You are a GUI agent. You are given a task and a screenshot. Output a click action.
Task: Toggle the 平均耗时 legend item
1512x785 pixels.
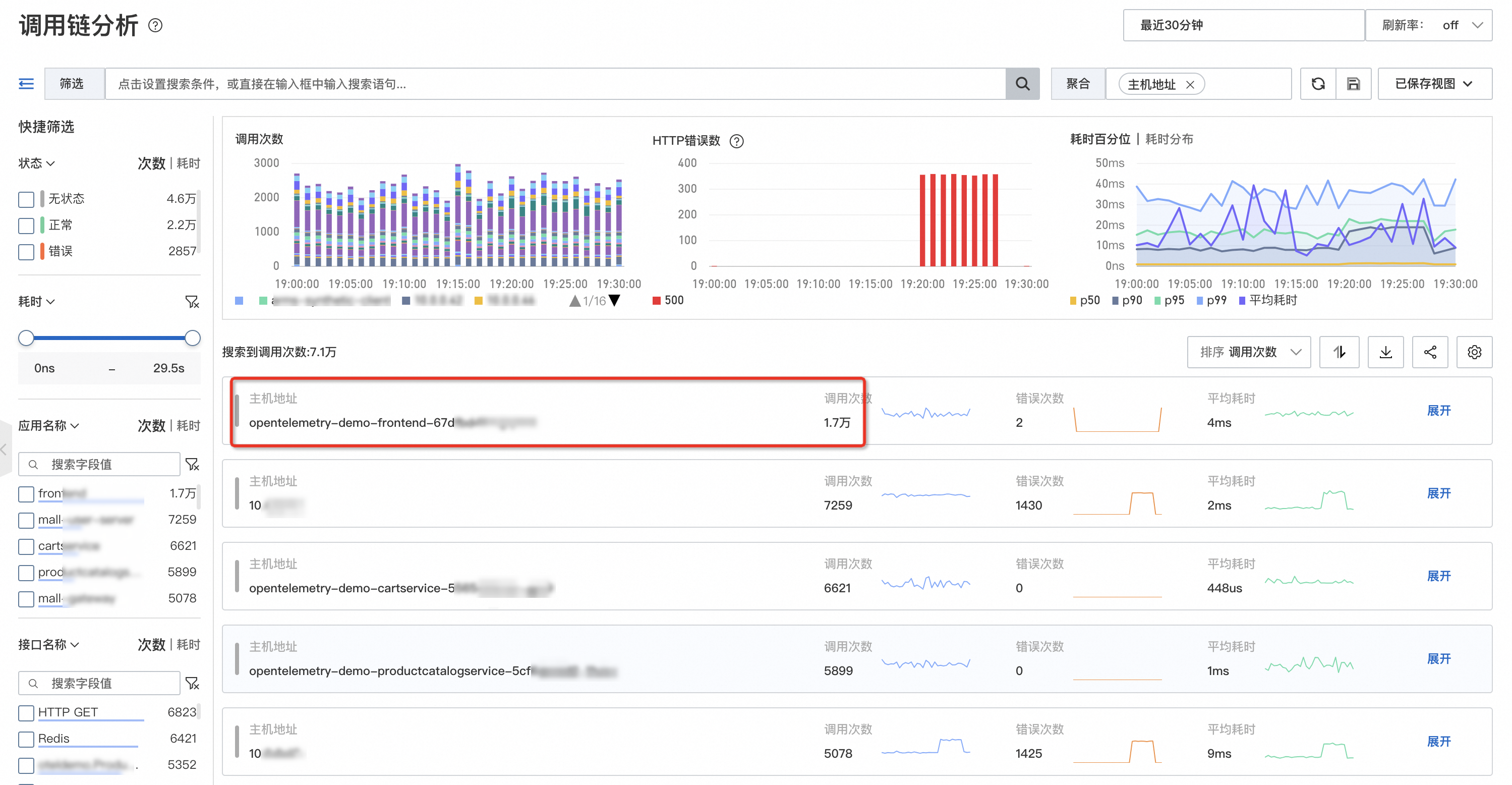point(1268,301)
